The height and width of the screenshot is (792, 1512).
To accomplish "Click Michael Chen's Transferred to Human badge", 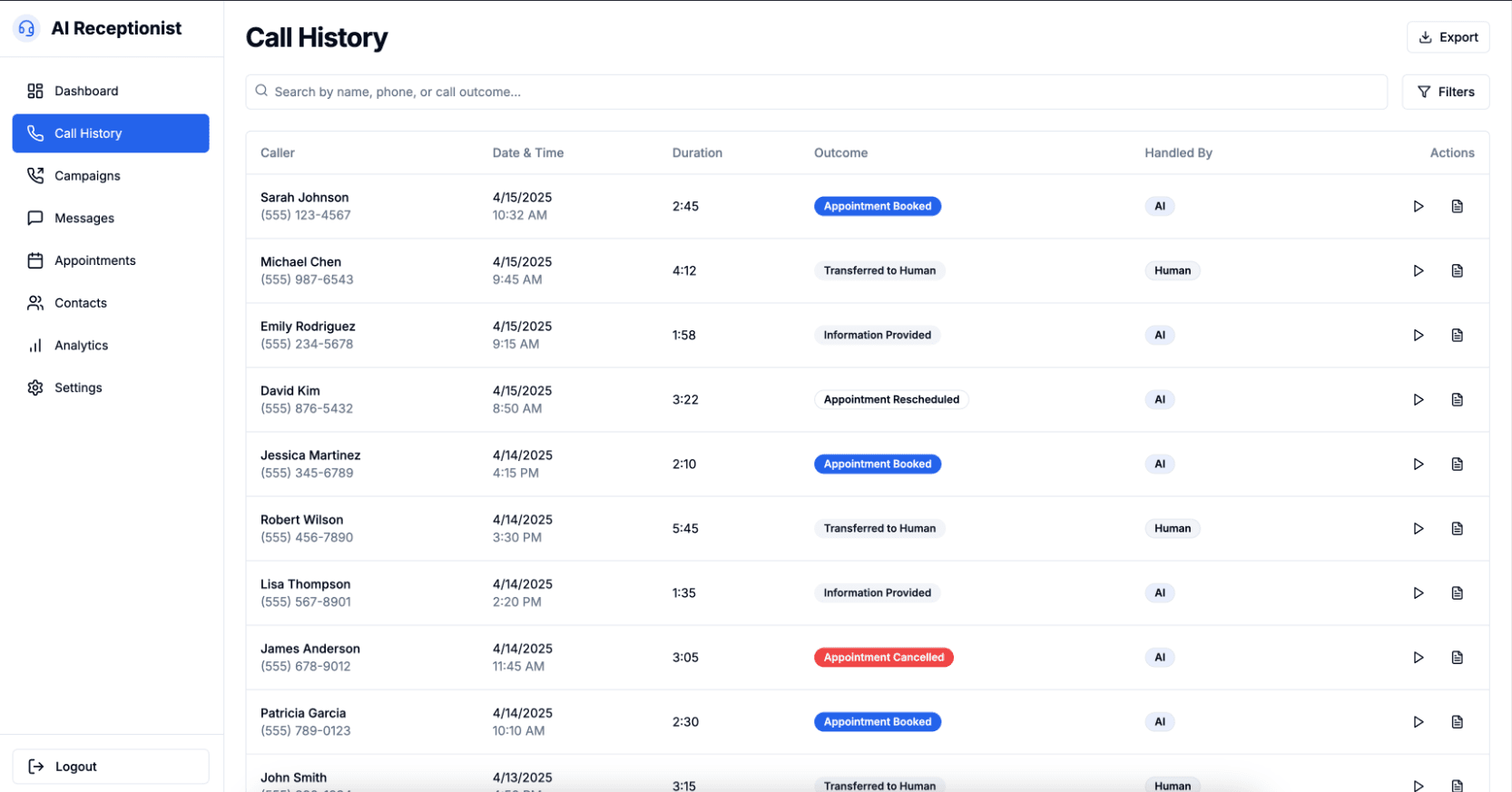I will 879,271.
